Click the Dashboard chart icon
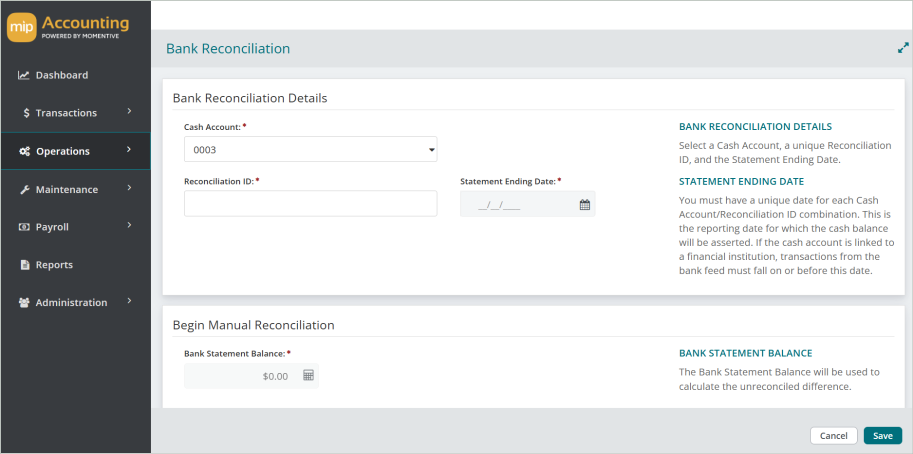The image size is (913, 454). [x=24, y=75]
